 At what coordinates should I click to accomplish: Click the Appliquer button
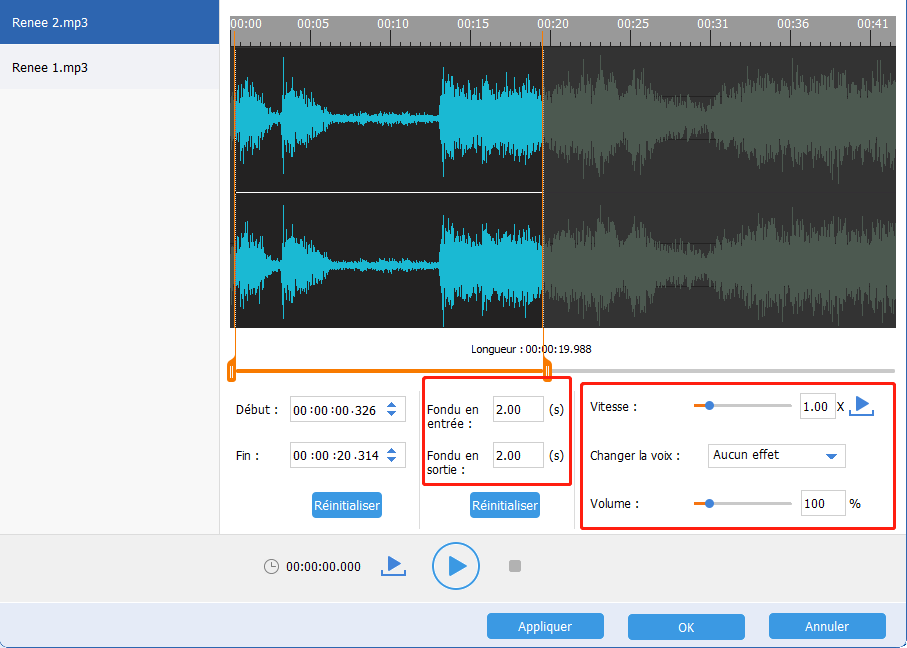545,626
